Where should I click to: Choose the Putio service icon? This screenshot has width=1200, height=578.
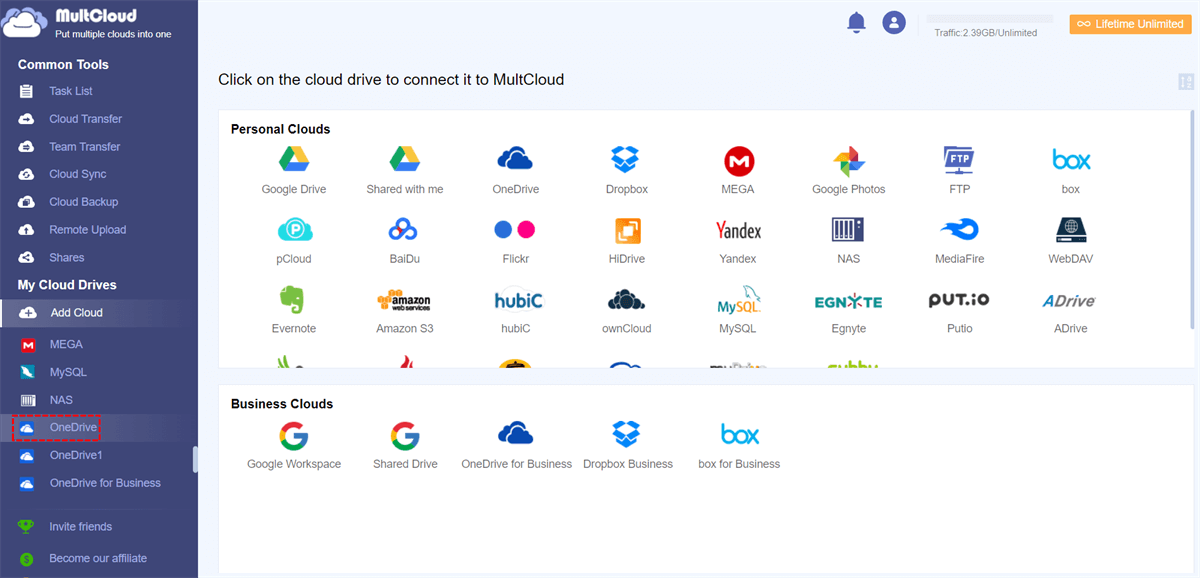coord(959,300)
